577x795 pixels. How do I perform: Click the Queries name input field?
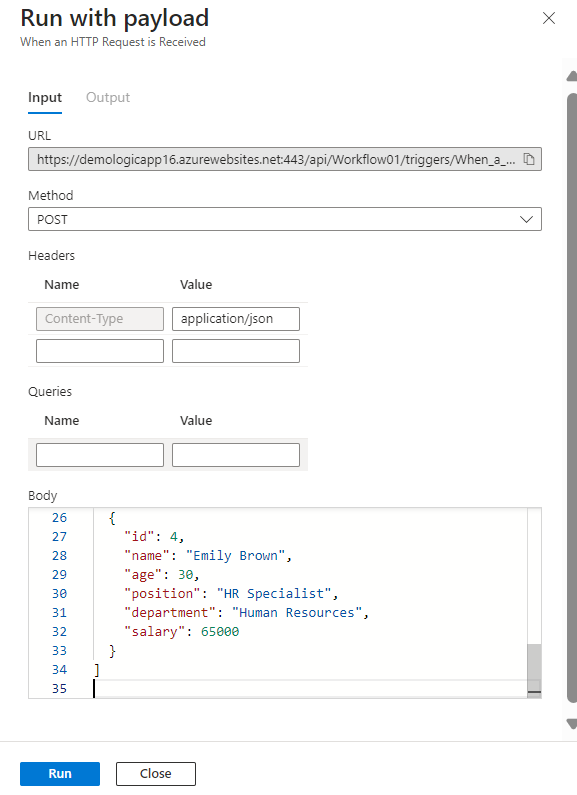100,455
